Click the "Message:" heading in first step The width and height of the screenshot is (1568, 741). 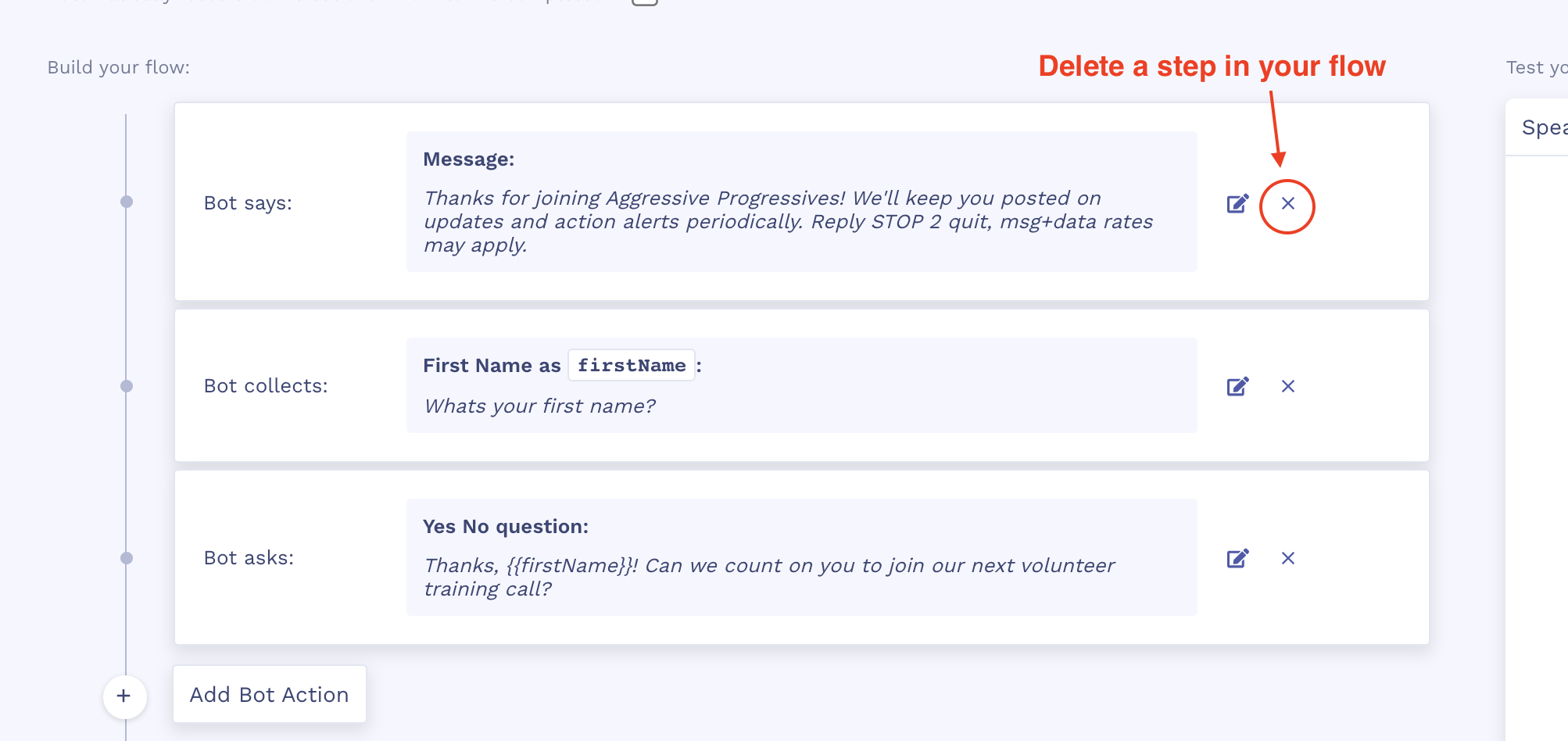click(x=469, y=159)
